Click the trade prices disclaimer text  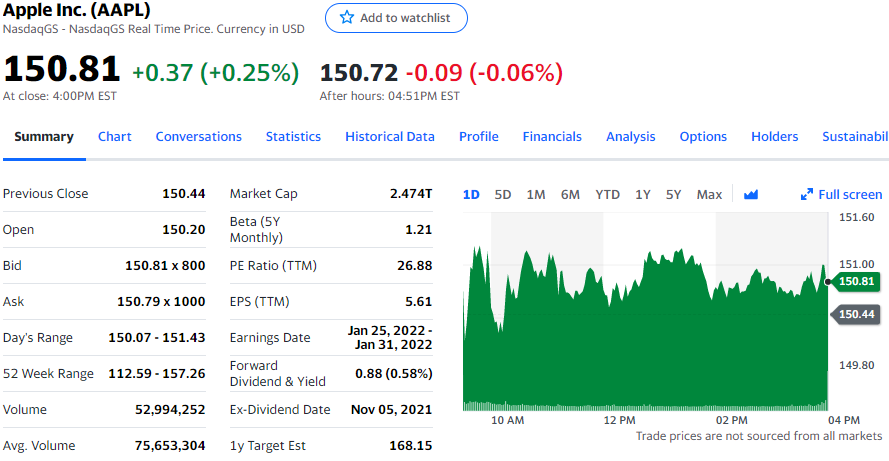pyautogui.click(x=759, y=436)
